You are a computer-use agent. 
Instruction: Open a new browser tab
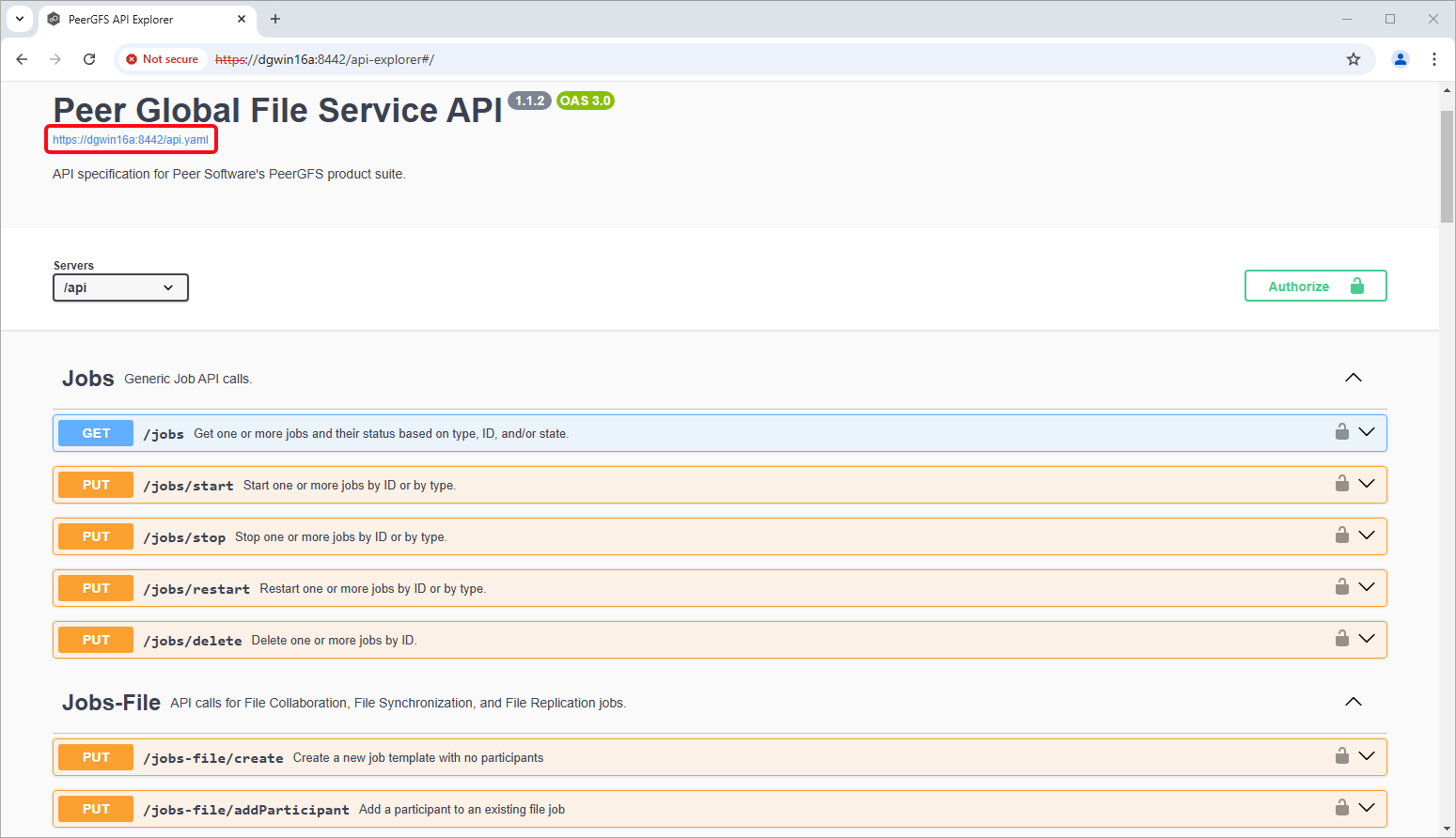coord(274,19)
